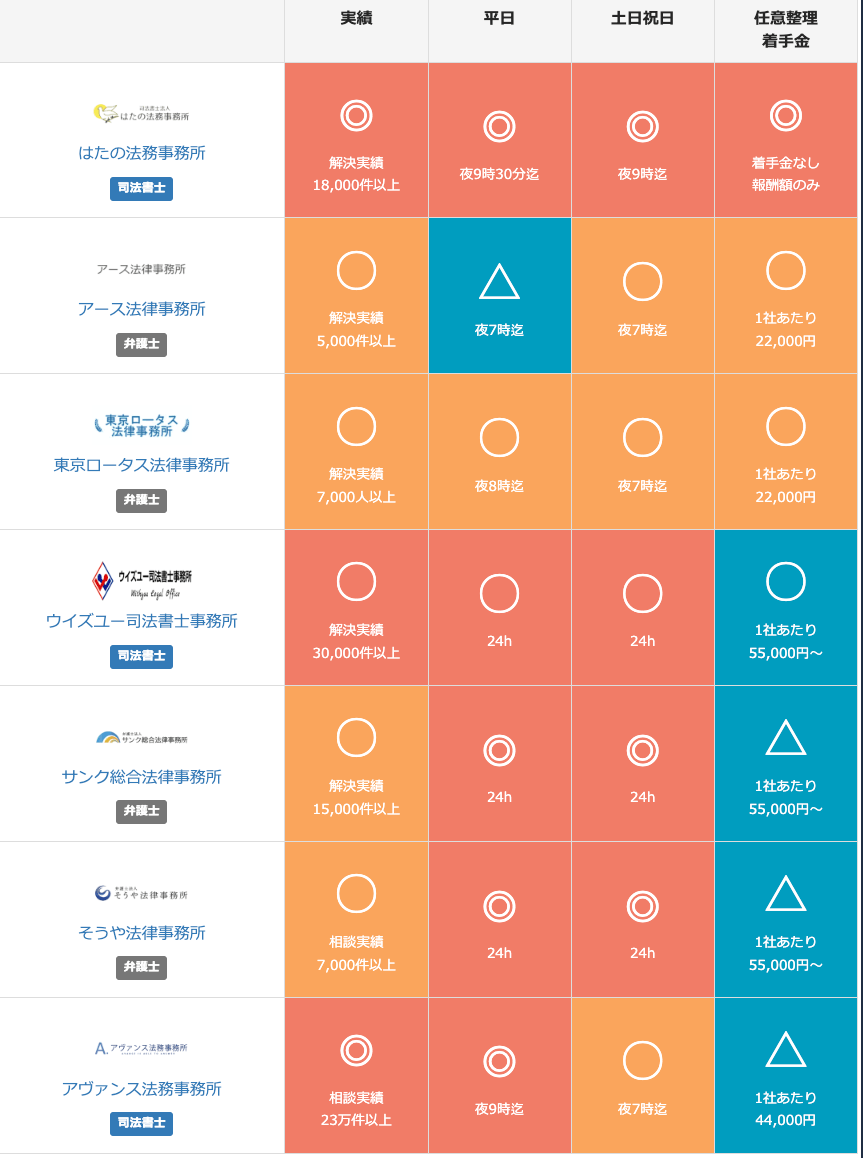Click the 任意整理 着手金 column header
The image size is (865, 1158).
coord(785,30)
